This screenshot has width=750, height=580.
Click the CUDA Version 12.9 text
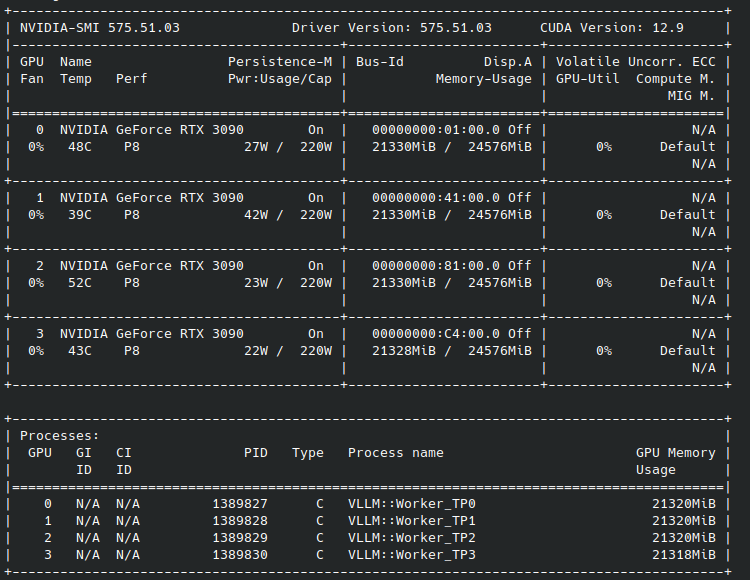(x=612, y=28)
